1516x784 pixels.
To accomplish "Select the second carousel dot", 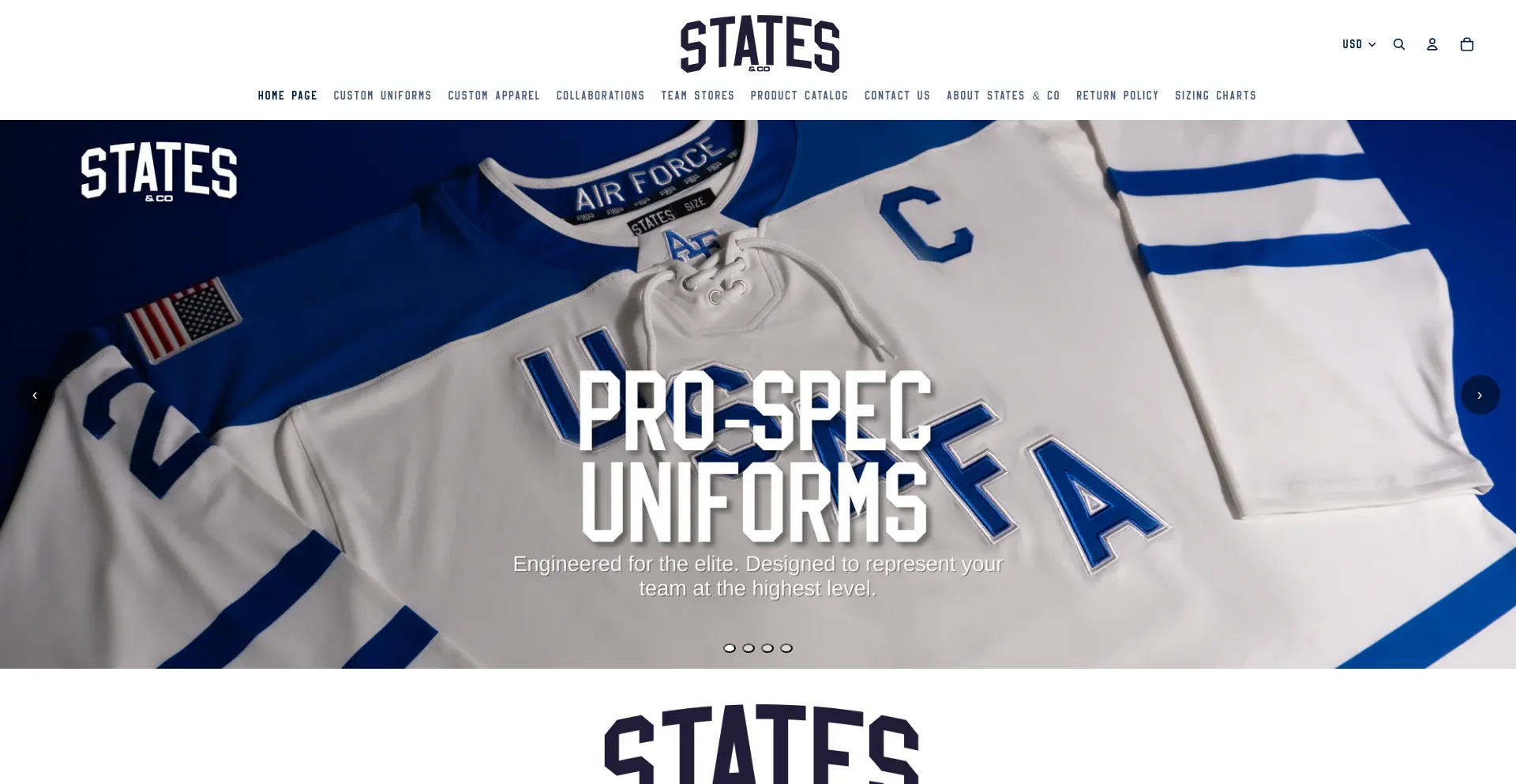I will coord(749,648).
